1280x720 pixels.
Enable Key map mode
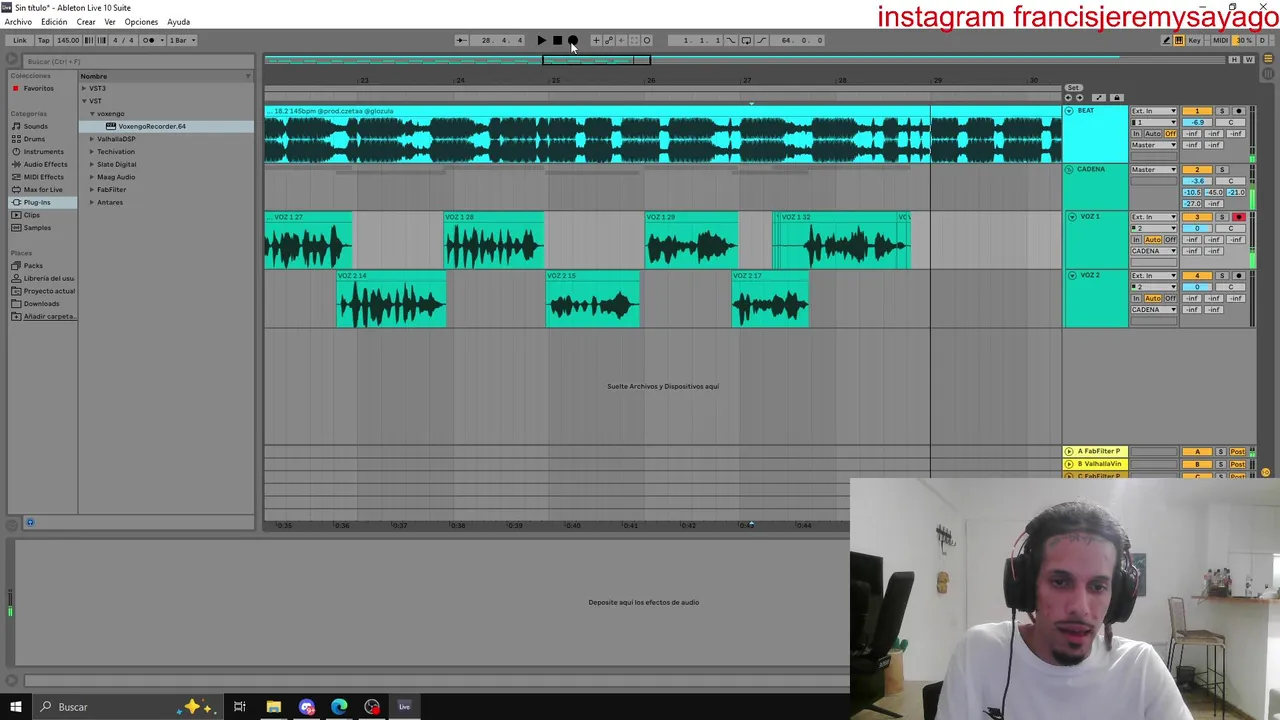pos(1194,40)
